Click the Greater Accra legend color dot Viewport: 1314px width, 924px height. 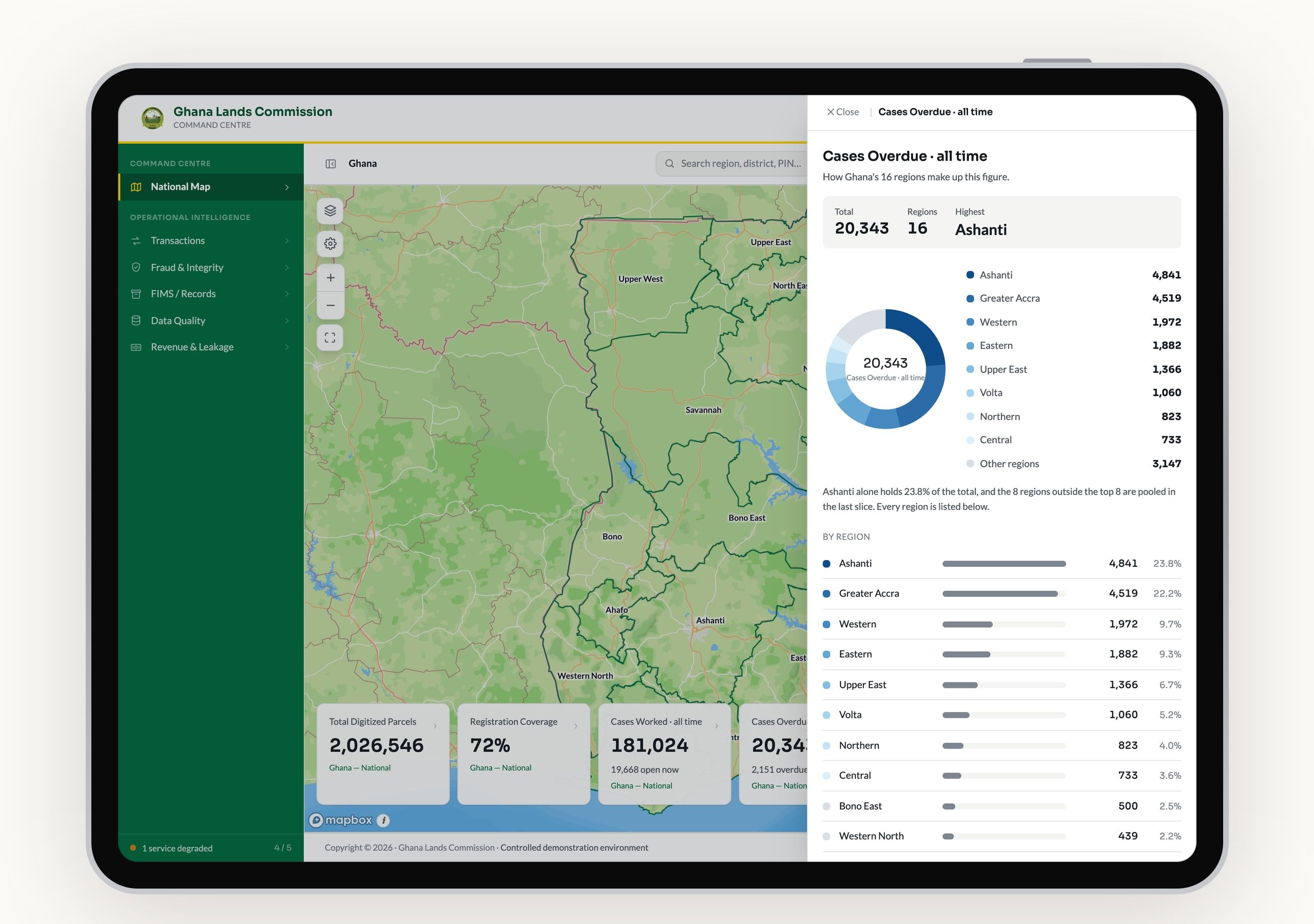coord(970,298)
